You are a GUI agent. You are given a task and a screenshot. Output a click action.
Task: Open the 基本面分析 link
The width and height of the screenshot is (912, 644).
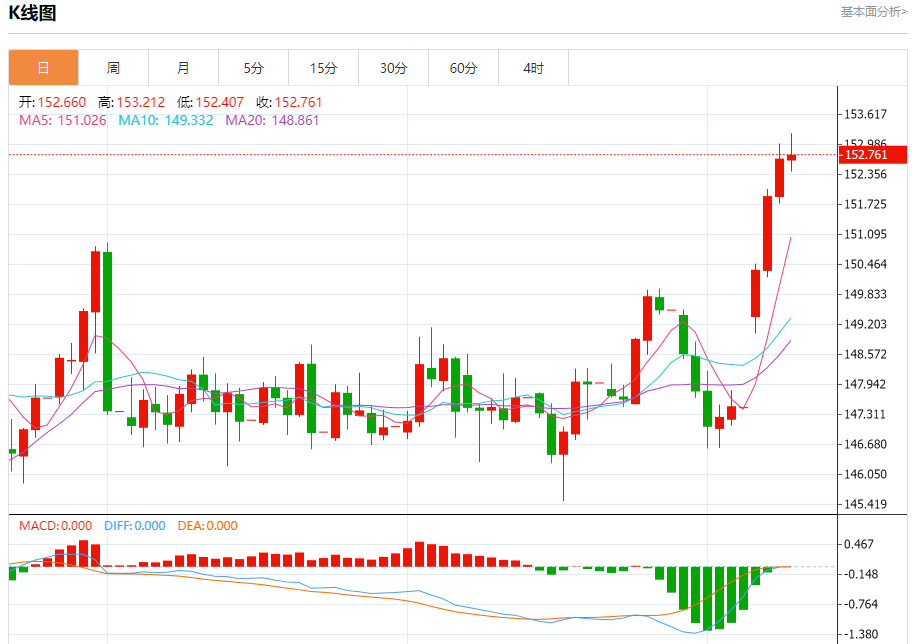click(873, 12)
